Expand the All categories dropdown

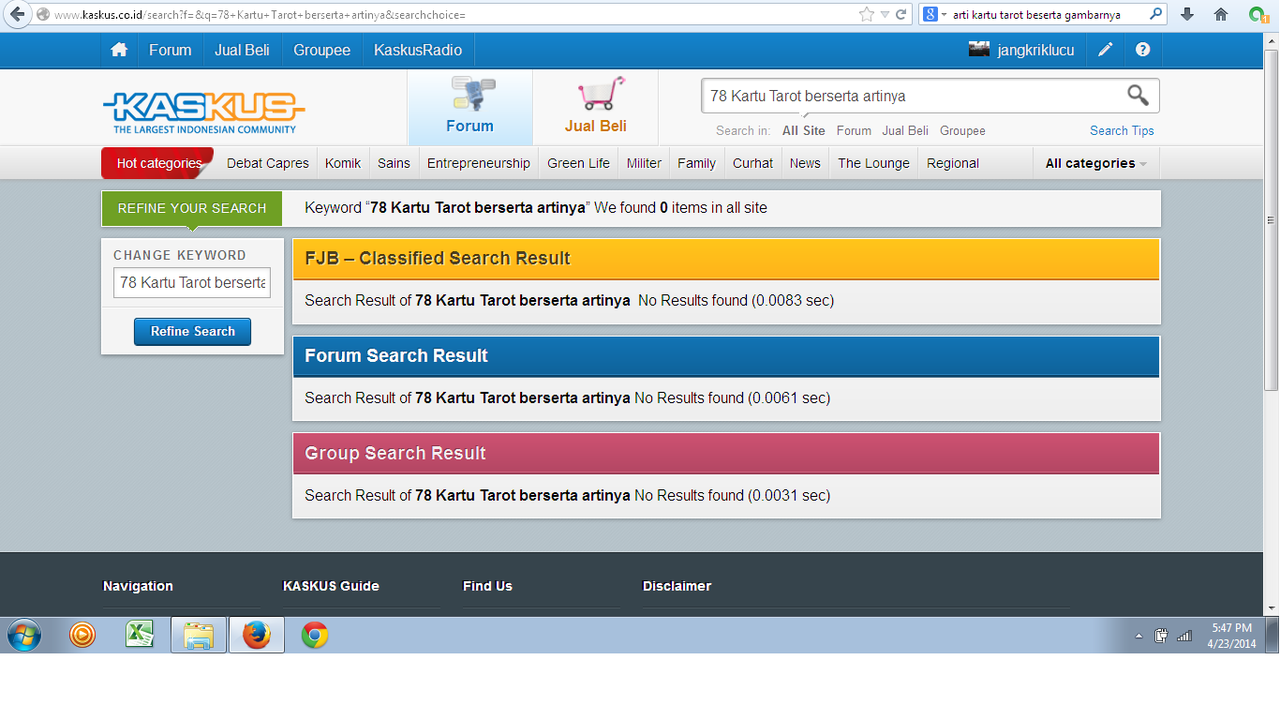(x=1096, y=163)
